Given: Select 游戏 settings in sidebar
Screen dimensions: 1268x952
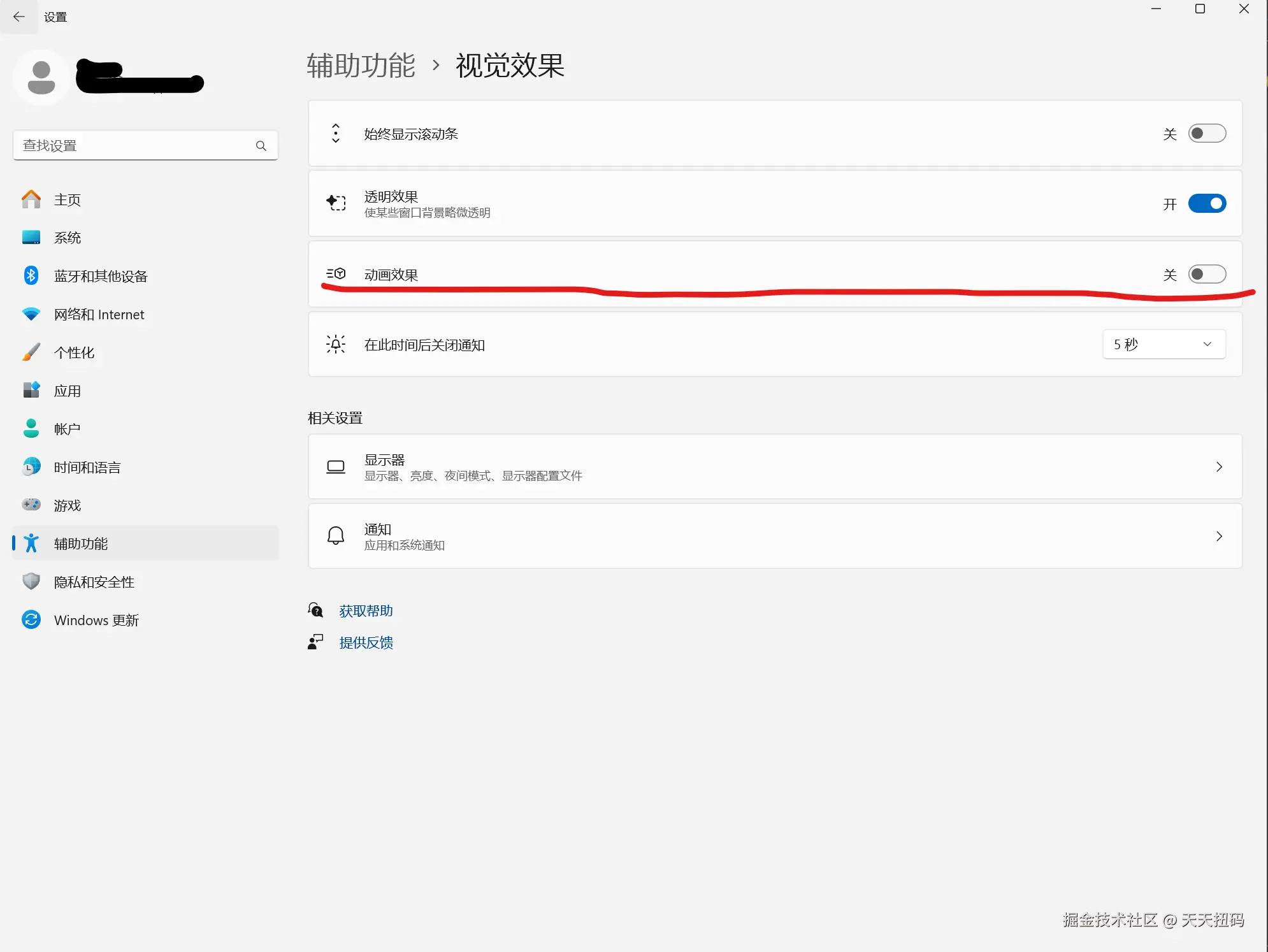Looking at the screenshot, I should 67,505.
